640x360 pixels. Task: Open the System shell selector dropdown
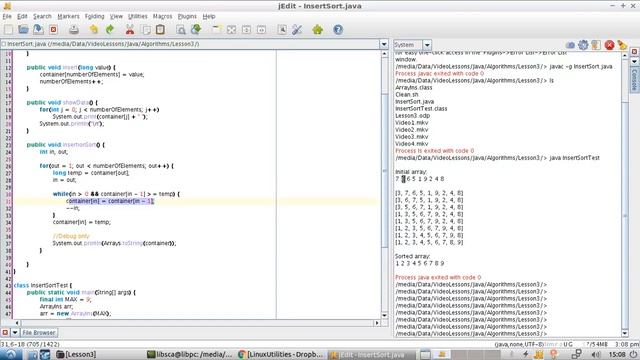(427, 45)
